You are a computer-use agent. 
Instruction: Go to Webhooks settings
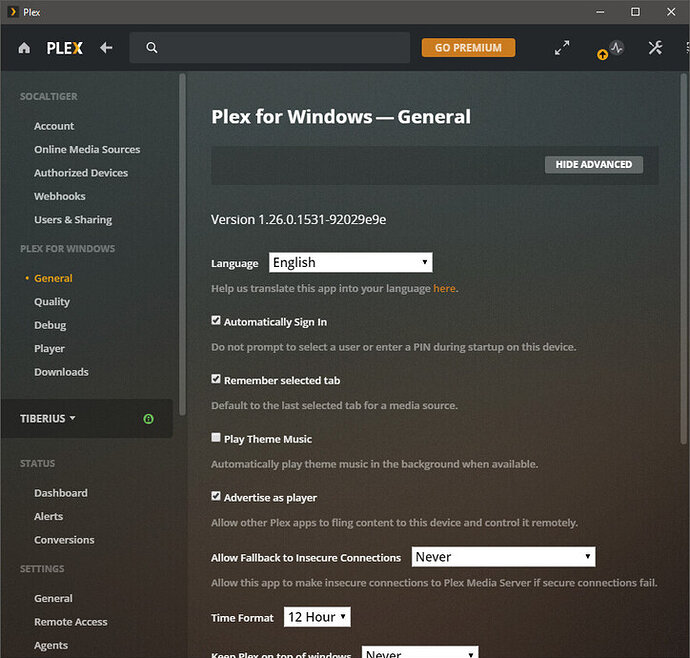pos(60,196)
